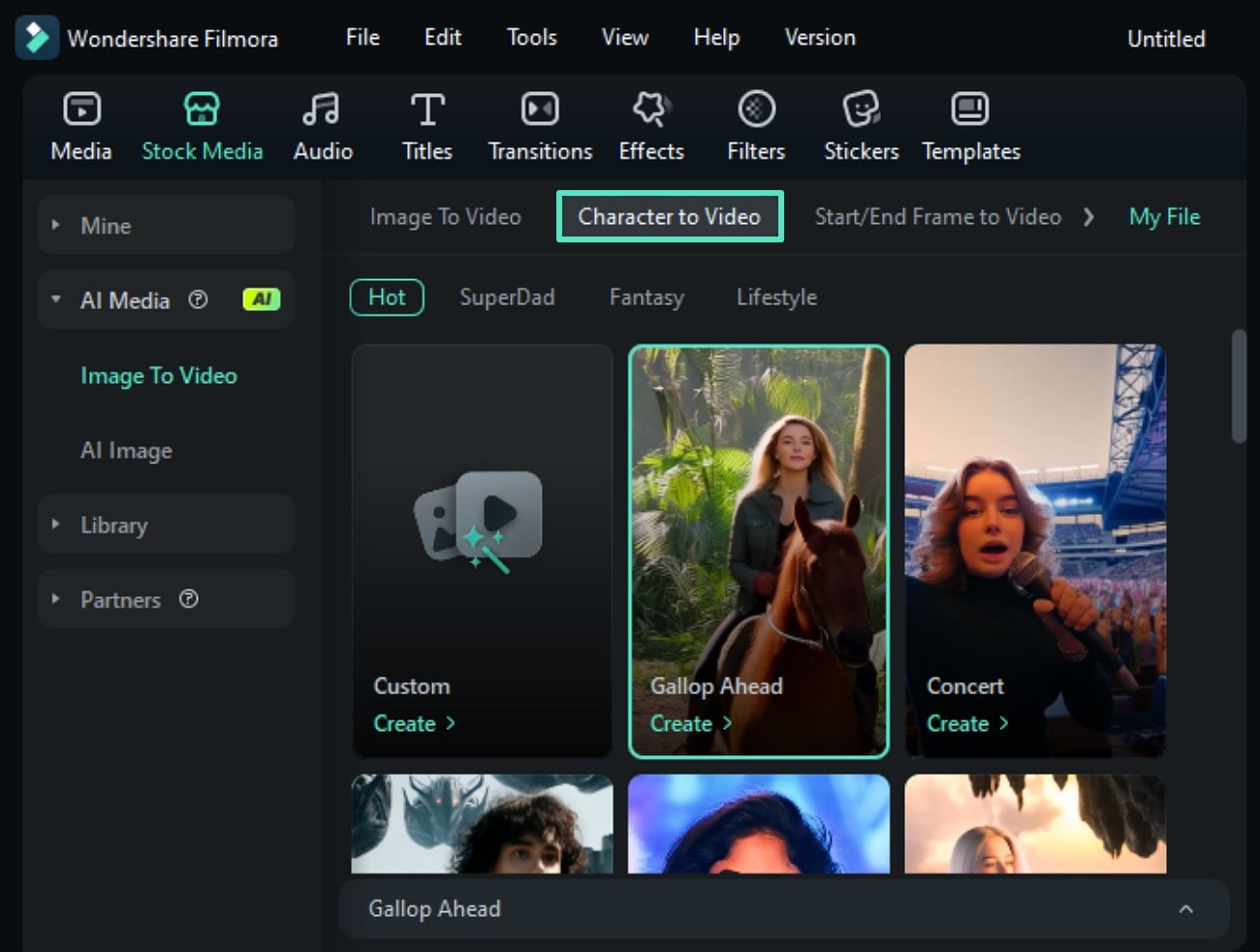
Task: Open the Transitions icon
Action: pos(540,109)
